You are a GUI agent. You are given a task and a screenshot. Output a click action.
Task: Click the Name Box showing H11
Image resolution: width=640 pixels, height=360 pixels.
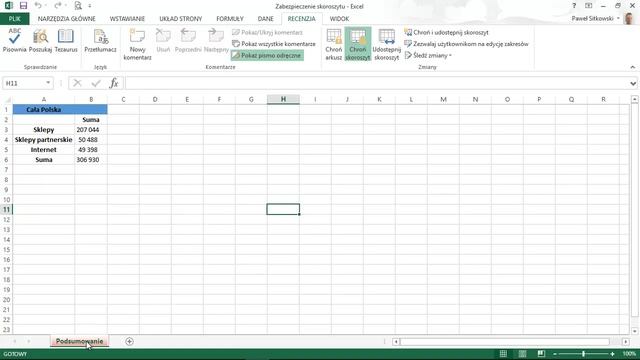[24, 83]
